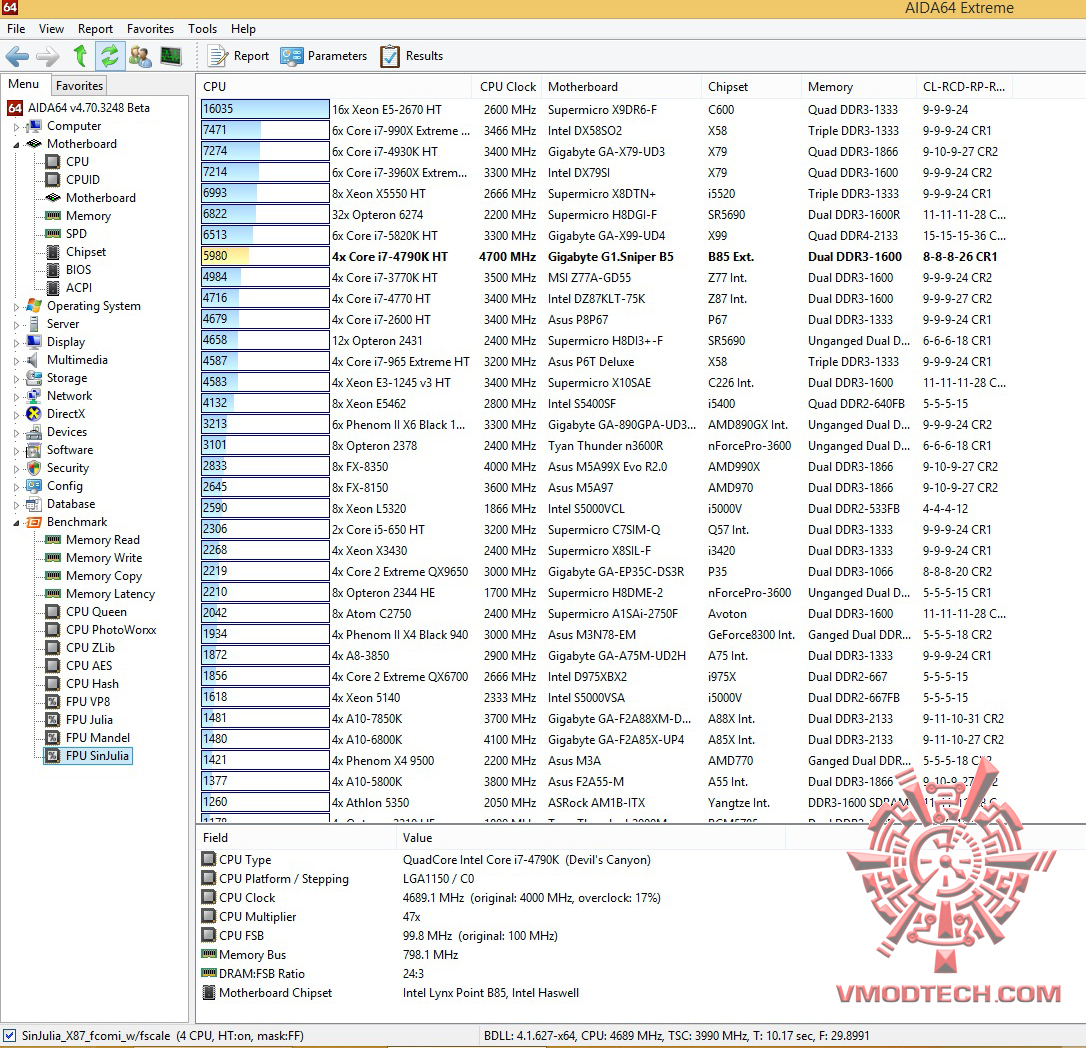Open BIOS tree item
Screen dimensions: 1086x1048
pyautogui.click(x=78, y=269)
